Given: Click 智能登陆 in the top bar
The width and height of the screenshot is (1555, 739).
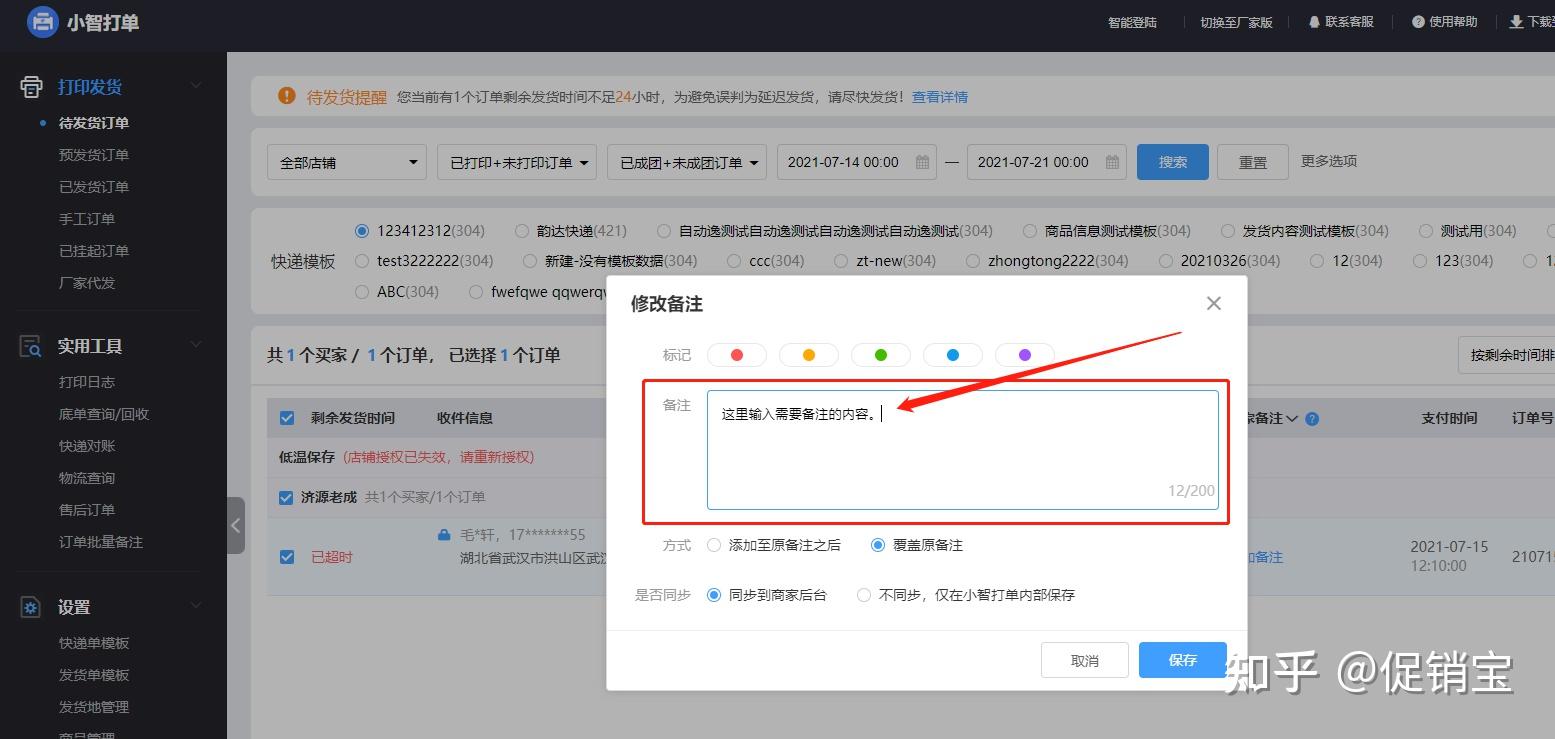Looking at the screenshot, I should point(1132,22).
